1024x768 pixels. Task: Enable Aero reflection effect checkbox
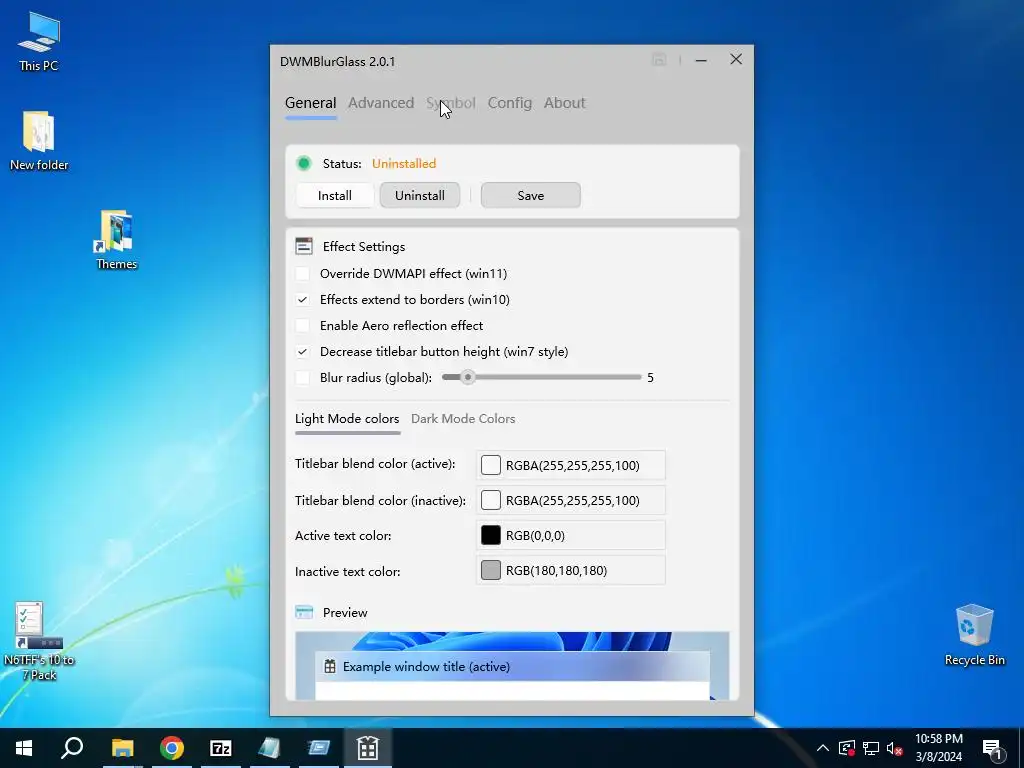pyautogui.click(x=302, y=325)
